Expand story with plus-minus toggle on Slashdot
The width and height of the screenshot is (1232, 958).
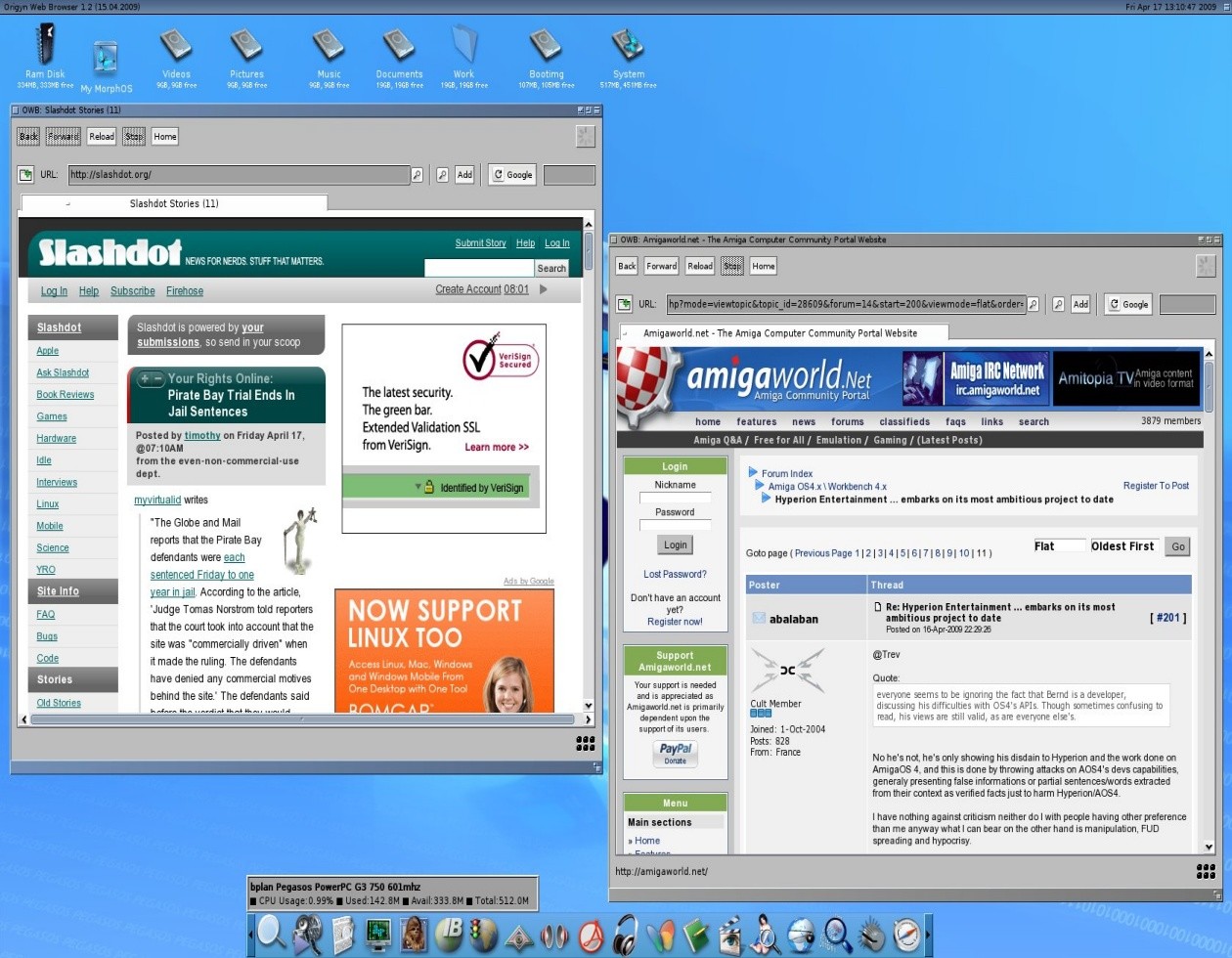[151, 379]
